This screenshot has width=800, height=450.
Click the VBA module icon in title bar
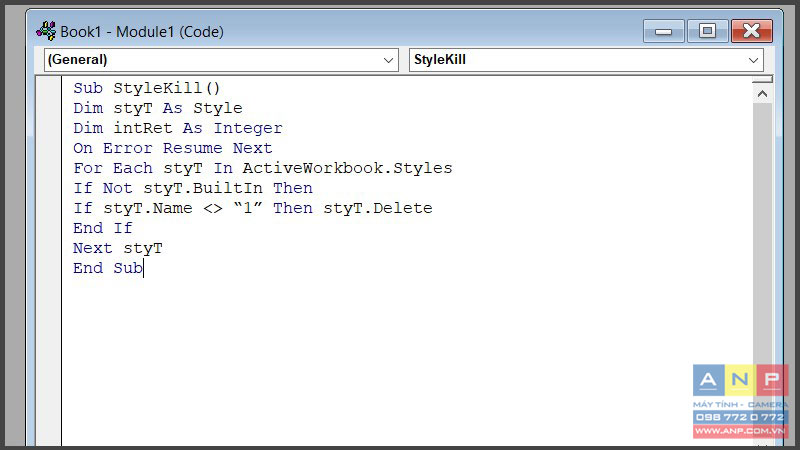click(46, 32)
